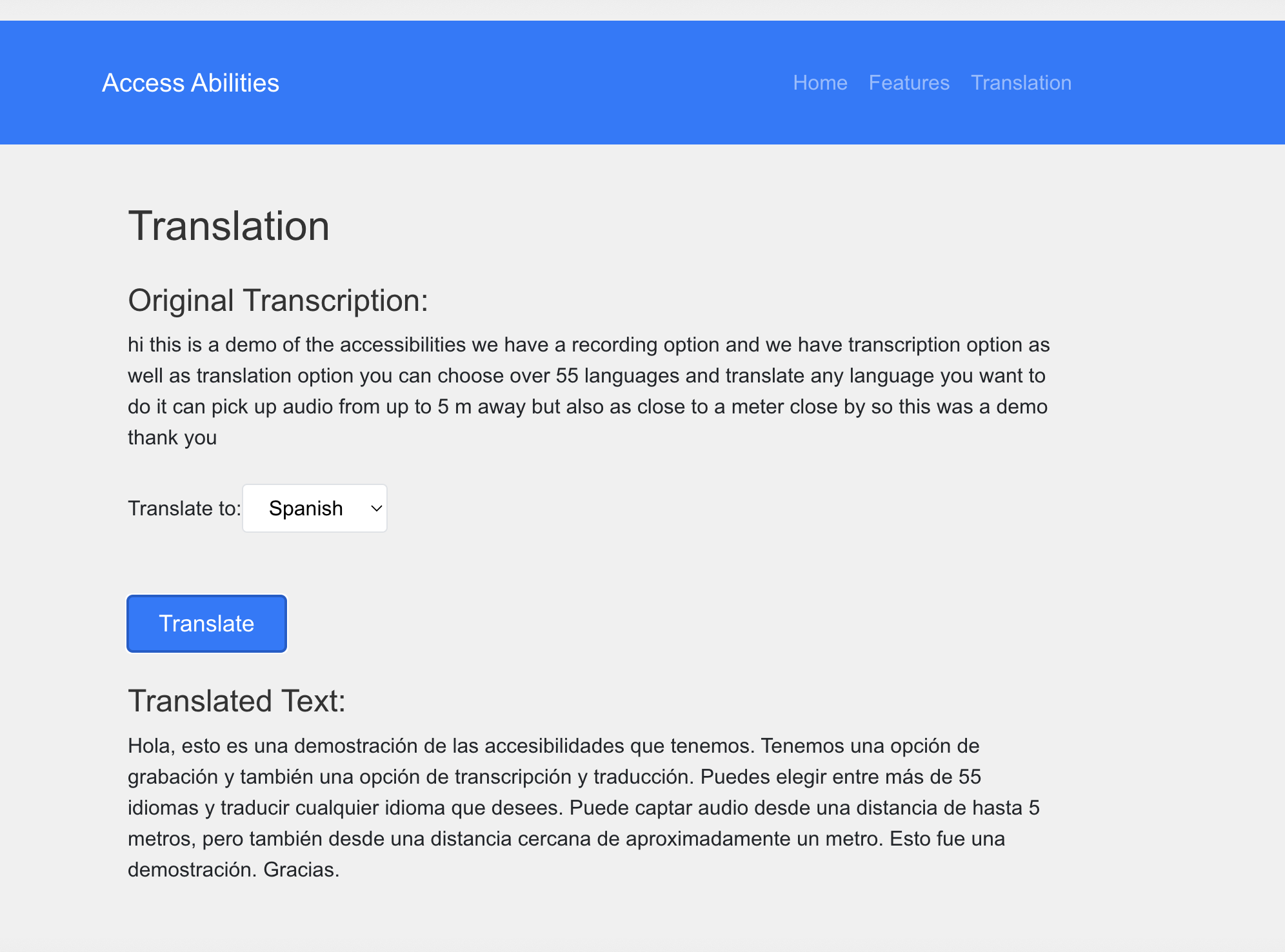The width and height of the screenshot is (1285, 952).
Task: Click 'do it can pick up audio' line
Action: (x=230, y=406)
